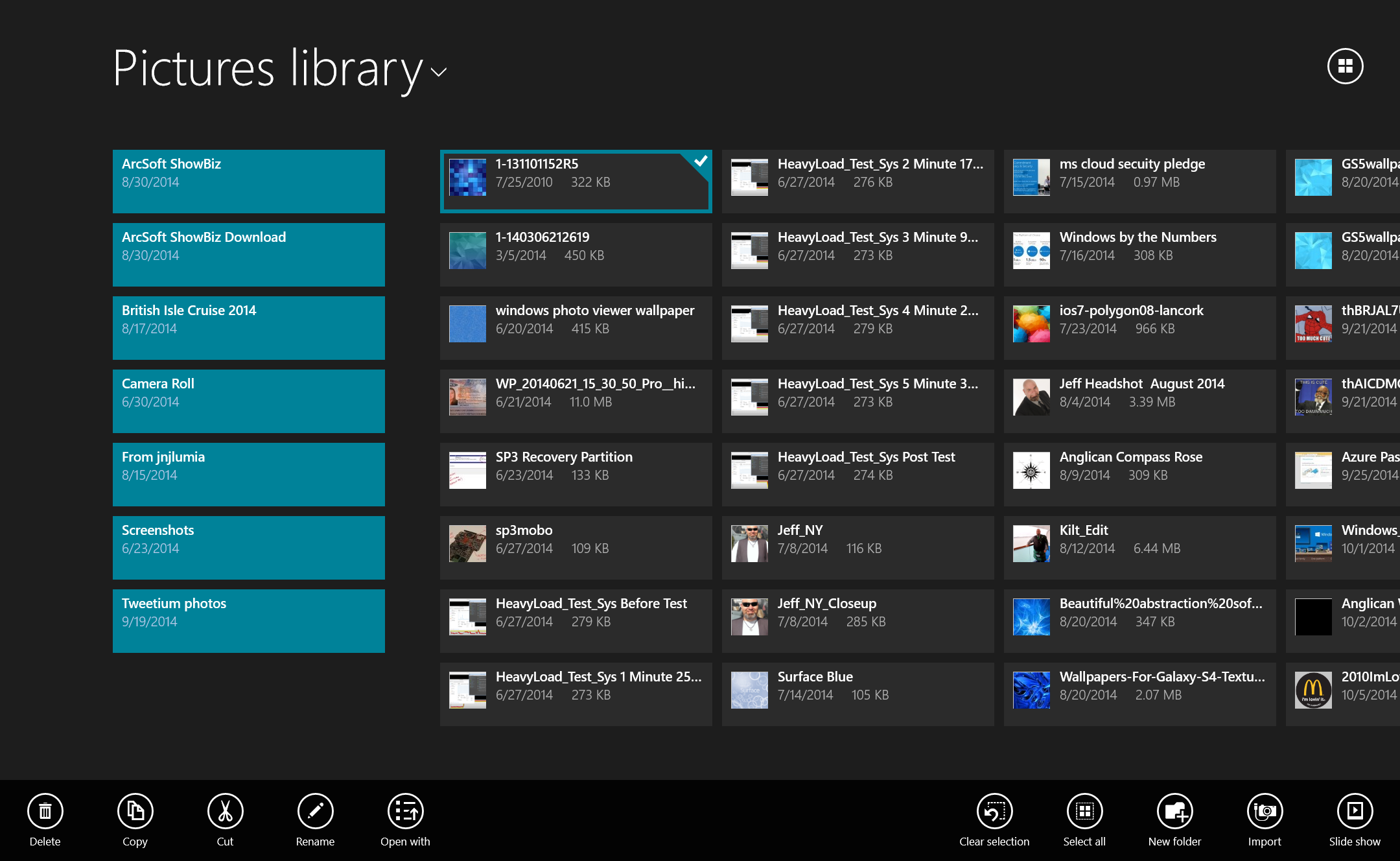Screen dimensions: 1400x861
Task: Select ios7-polygon08-lancork thumbnail
Action: click(x=1031, y=324)
